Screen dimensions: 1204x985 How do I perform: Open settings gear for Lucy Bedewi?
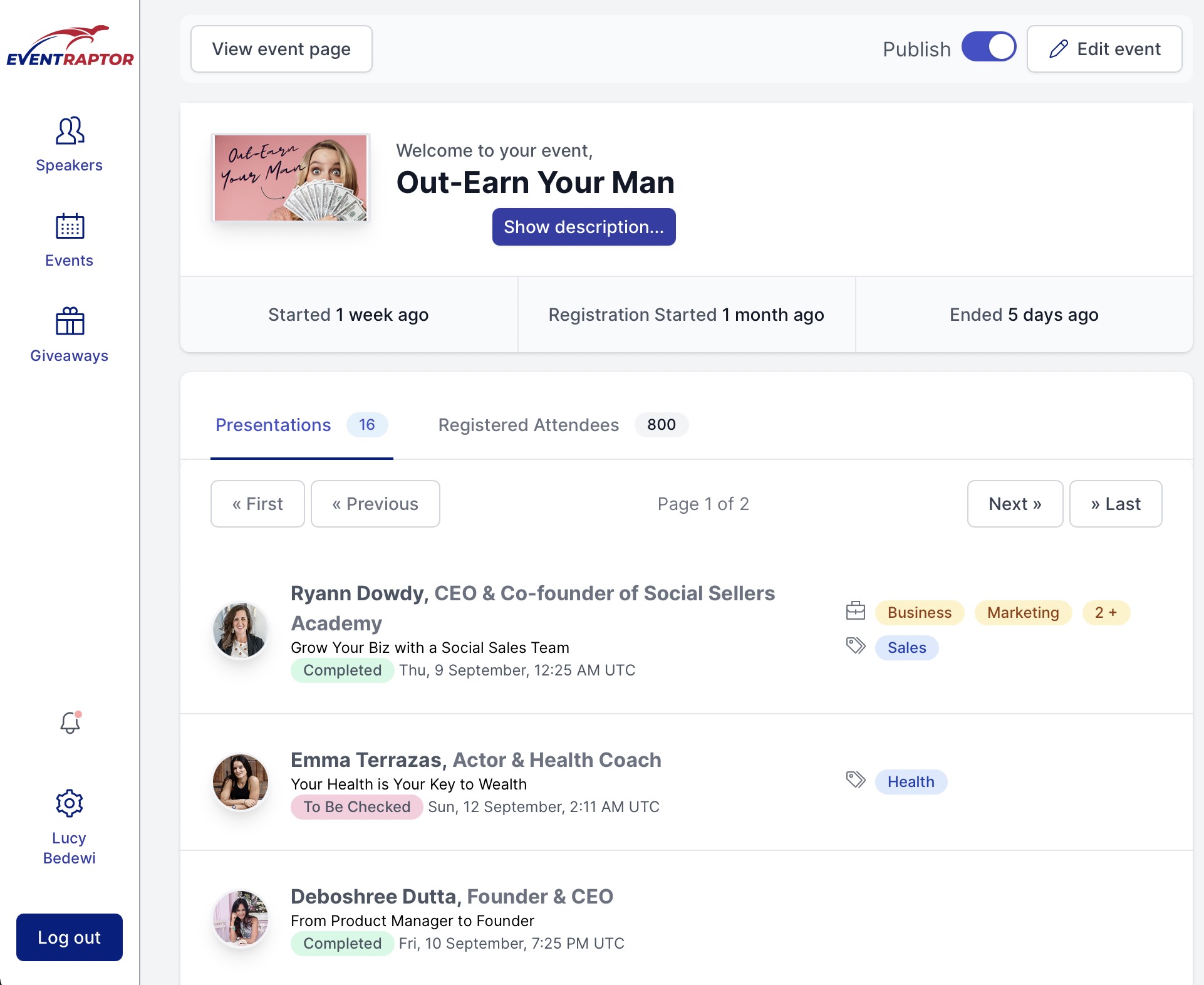[x=70, y=803]
